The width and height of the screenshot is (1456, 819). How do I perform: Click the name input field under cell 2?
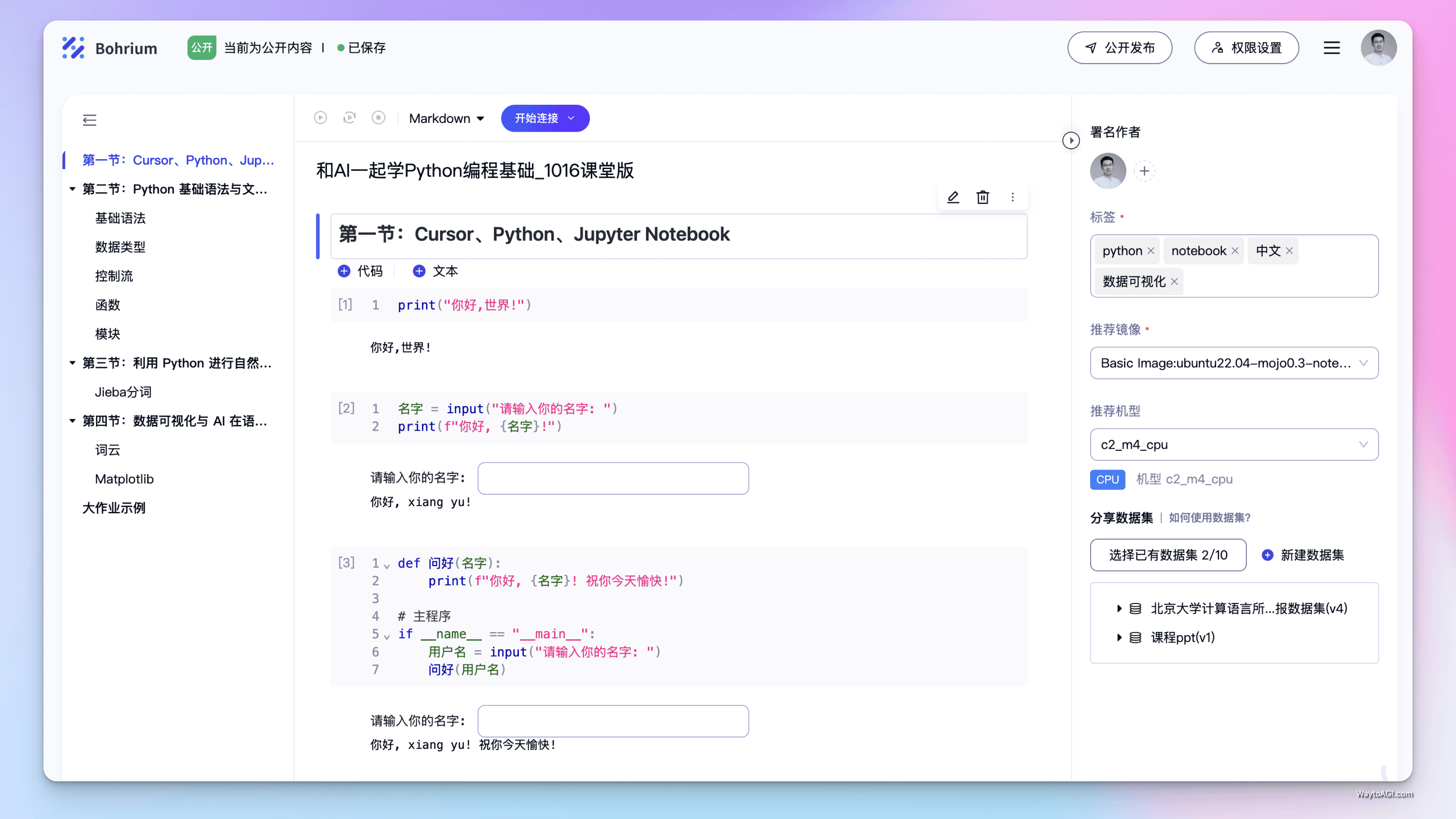coord(613,478)
